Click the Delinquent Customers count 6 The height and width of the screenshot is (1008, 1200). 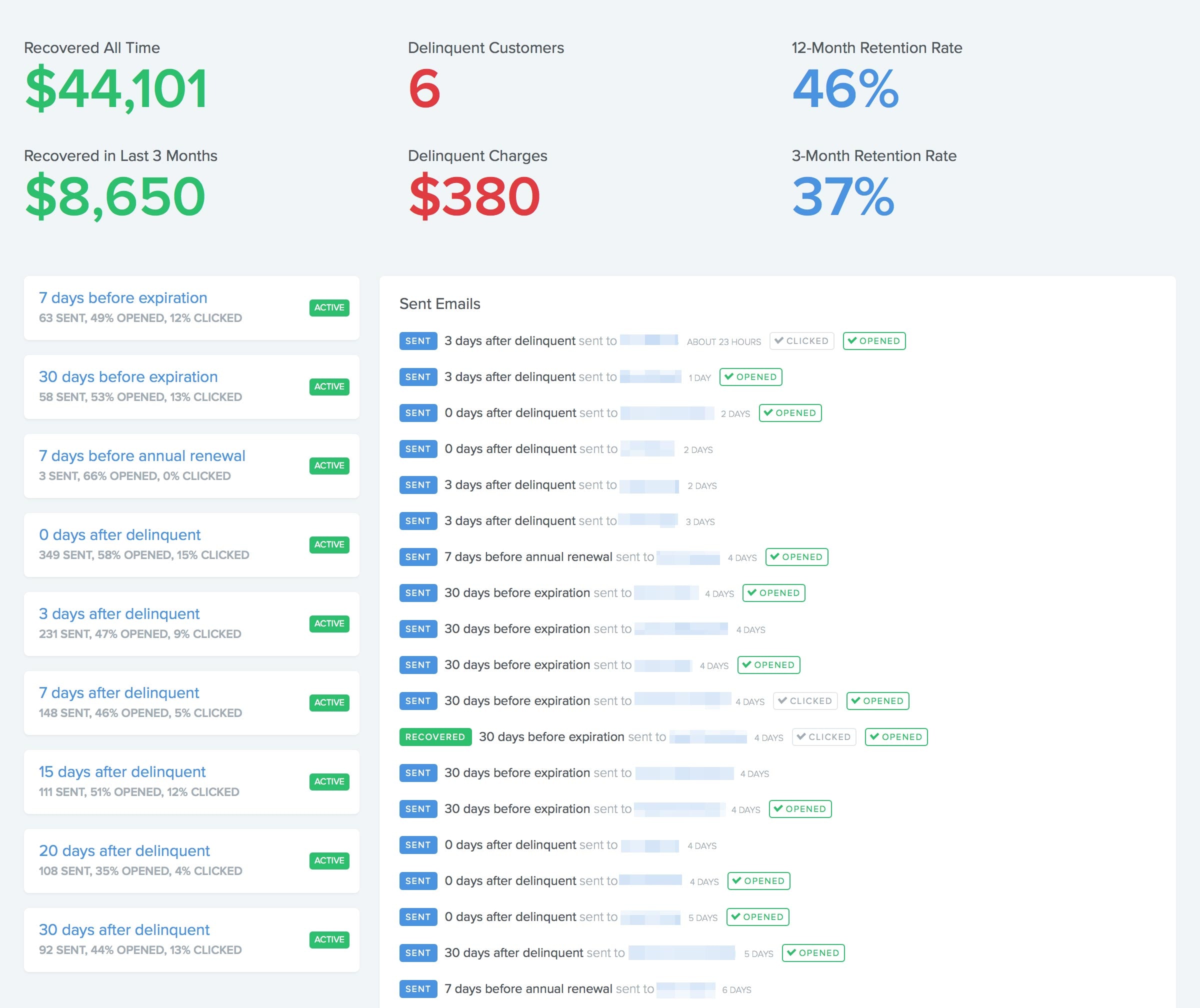coord(424,88)
